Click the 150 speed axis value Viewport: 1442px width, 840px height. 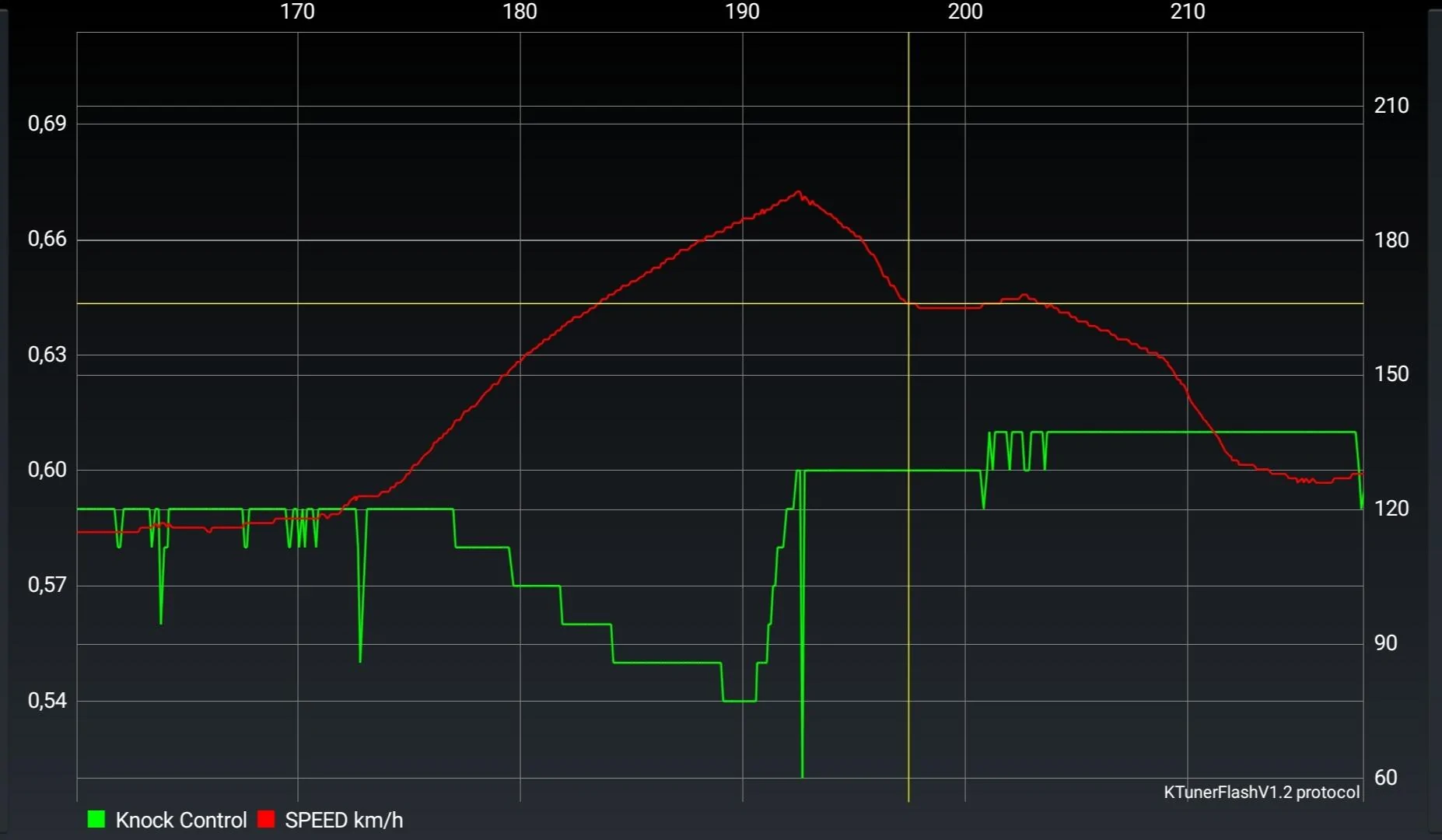[x=1391, y=374]
